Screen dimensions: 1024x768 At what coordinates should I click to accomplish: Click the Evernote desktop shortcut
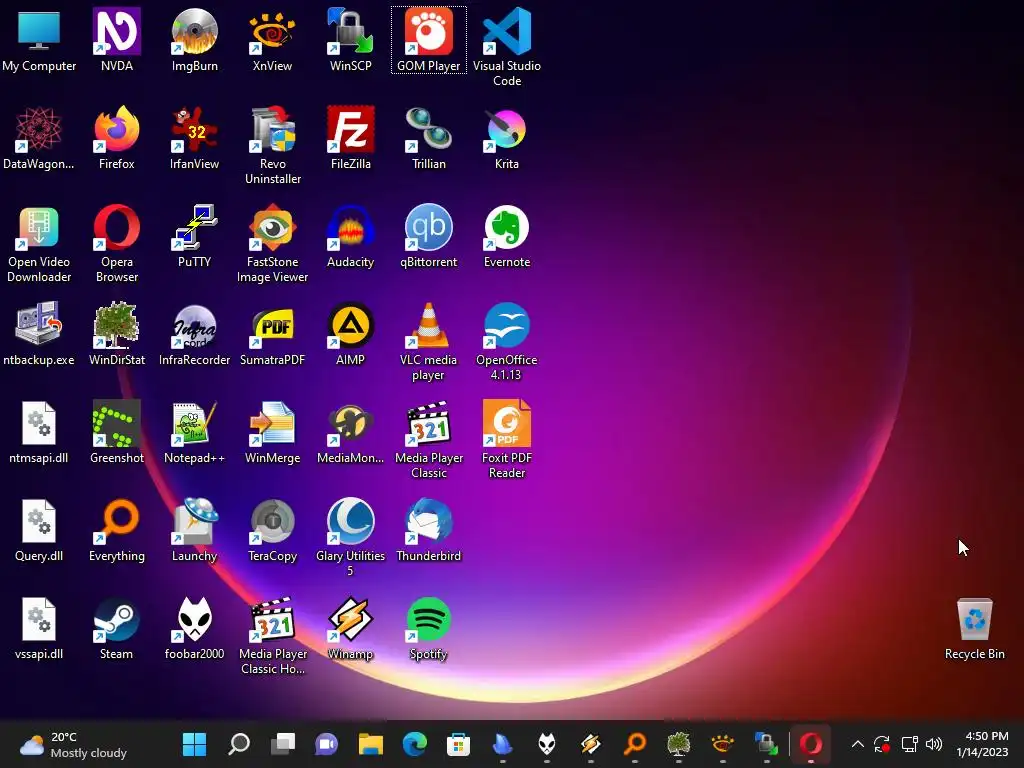tap(507, 236)
